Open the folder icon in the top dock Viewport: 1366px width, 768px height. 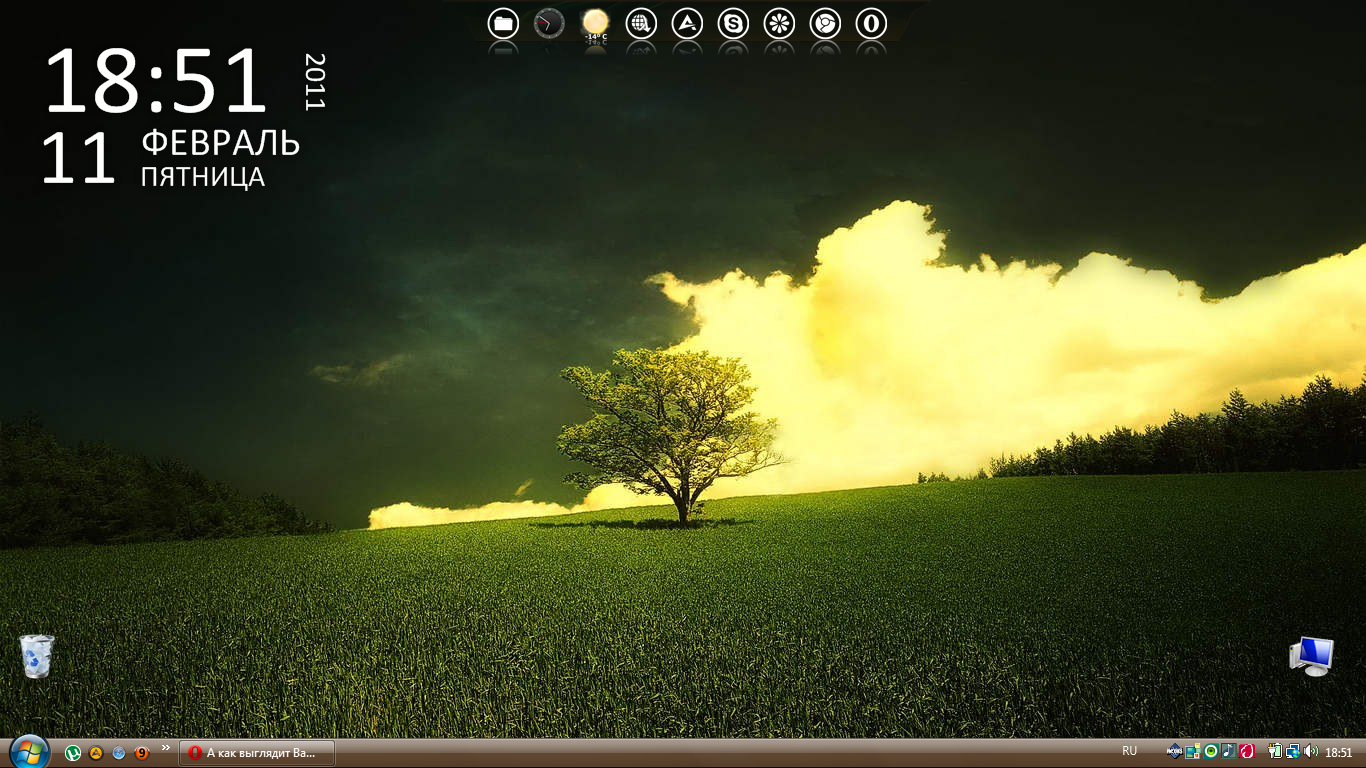tap(503, 23)
